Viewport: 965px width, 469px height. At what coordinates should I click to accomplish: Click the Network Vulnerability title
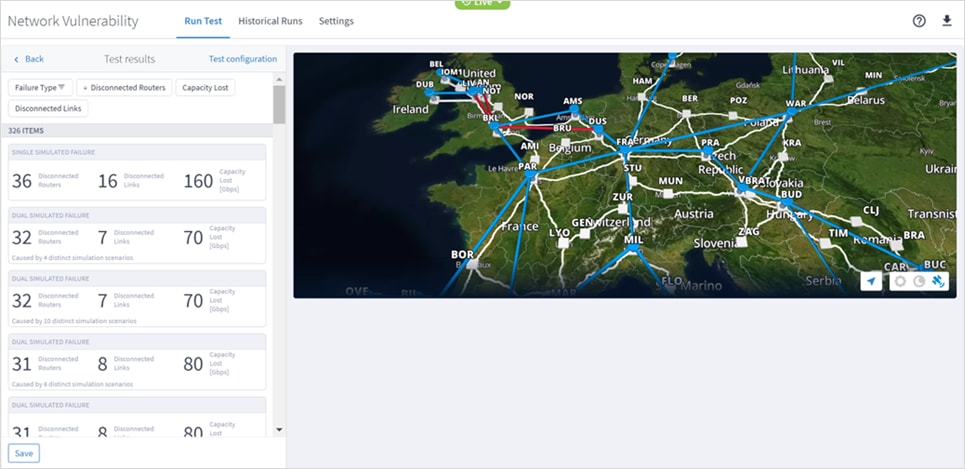[73, 21]
